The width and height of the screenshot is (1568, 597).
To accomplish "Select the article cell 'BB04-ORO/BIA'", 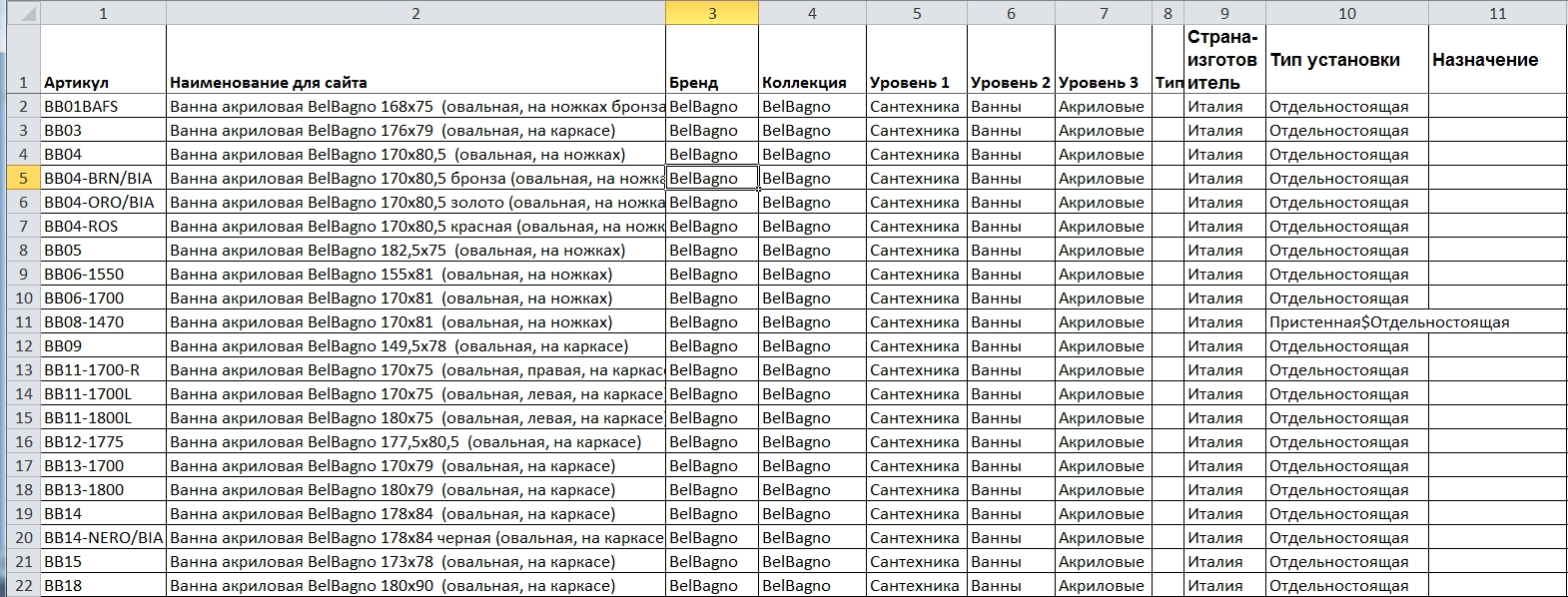I will click(x=103, y=202).
